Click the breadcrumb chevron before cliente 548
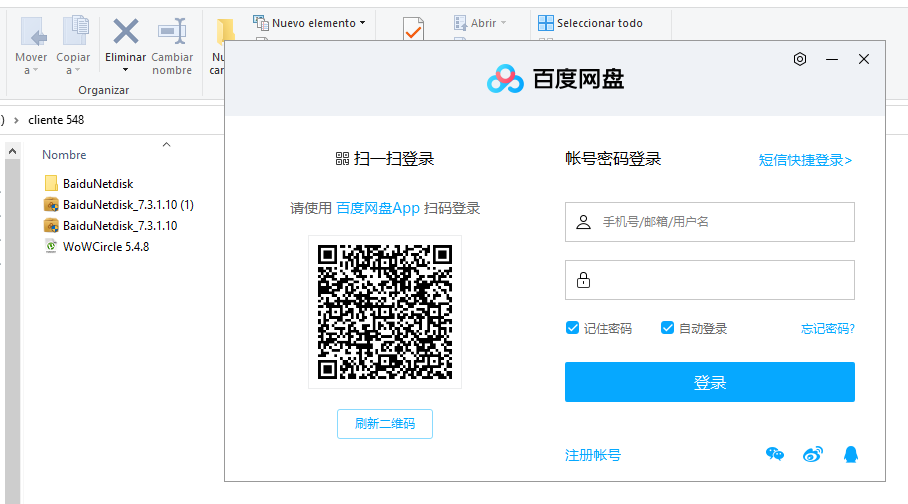 (x=16, y=120)
